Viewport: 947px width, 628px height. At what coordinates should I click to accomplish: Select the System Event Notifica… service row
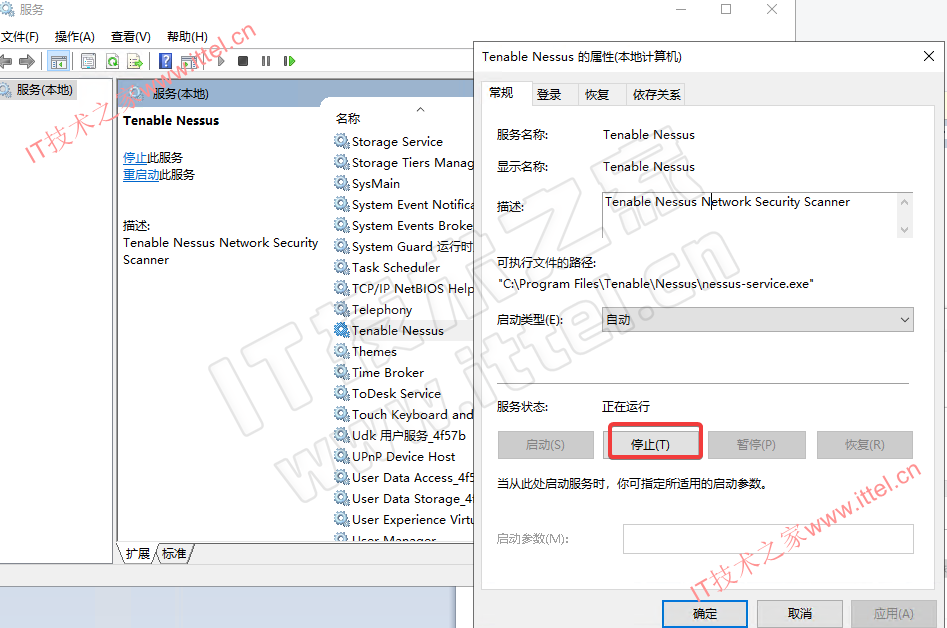(x=404, y=204)
